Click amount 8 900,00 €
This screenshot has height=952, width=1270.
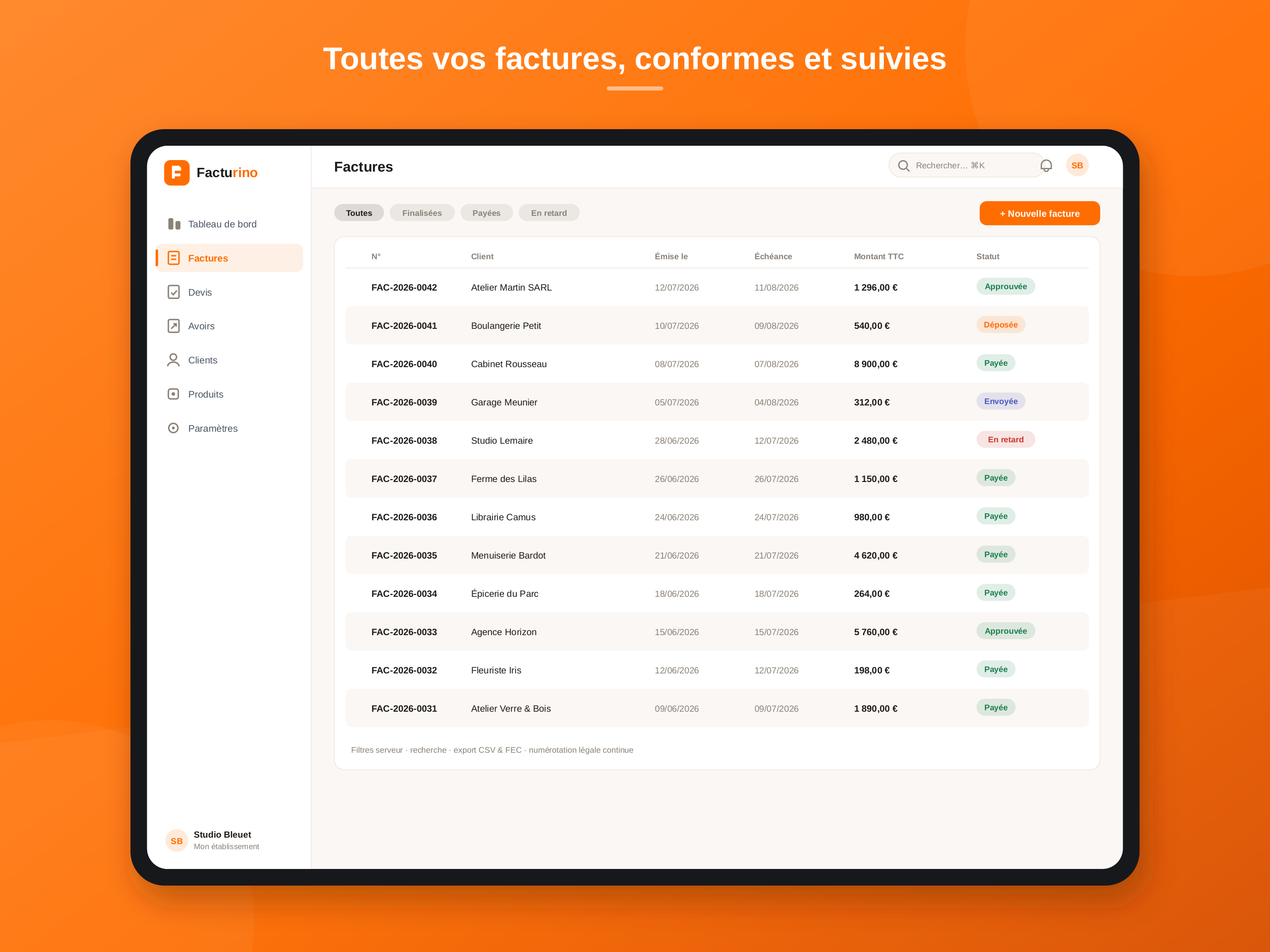[x=875, y=364]
